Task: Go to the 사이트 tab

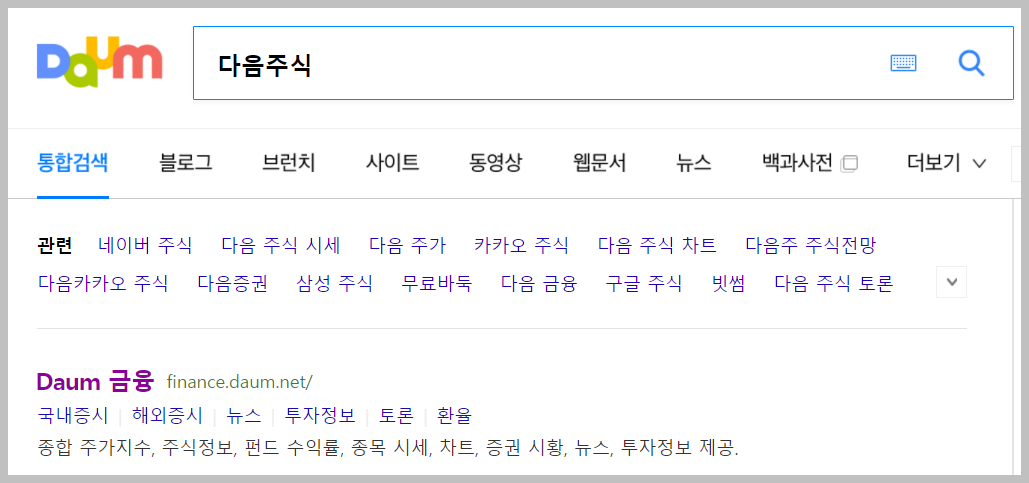Action: pyautogui.click(x=392, y=163)
